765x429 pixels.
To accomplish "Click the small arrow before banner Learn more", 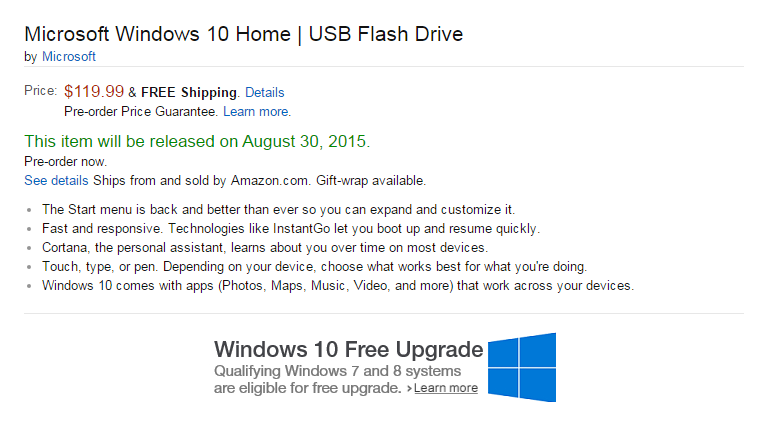I will (x=409, y=388).
